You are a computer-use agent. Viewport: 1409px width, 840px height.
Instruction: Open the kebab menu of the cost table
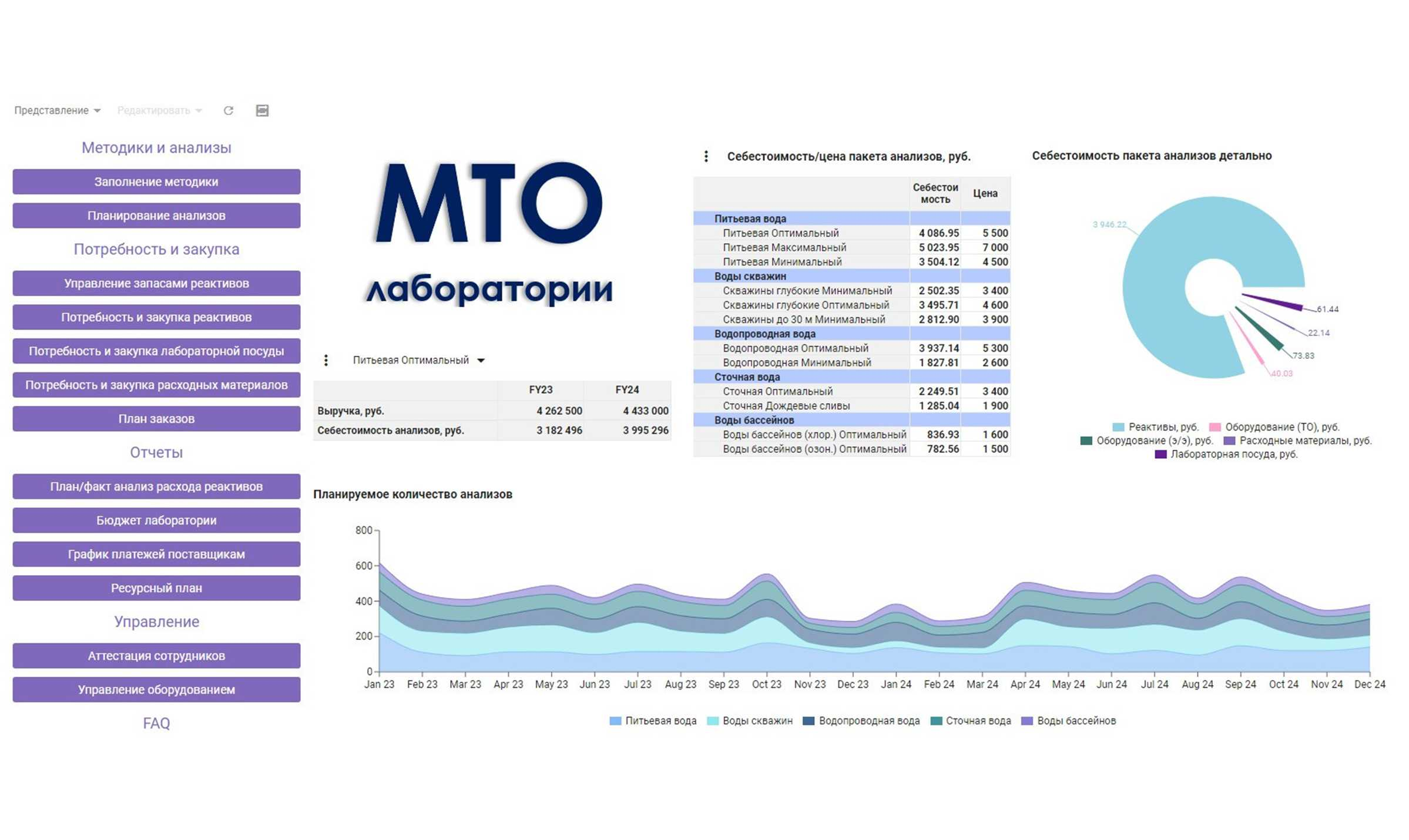tap(705, 156)
